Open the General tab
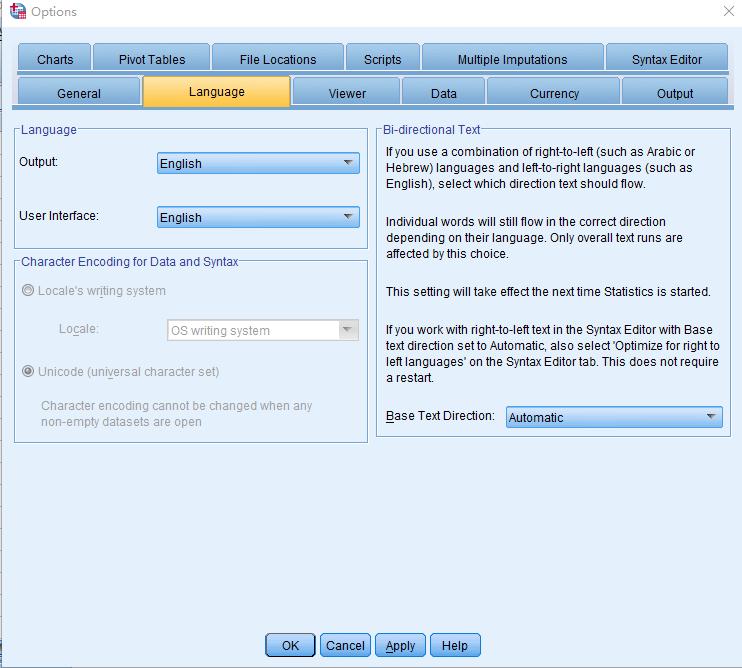 [79, 93]
